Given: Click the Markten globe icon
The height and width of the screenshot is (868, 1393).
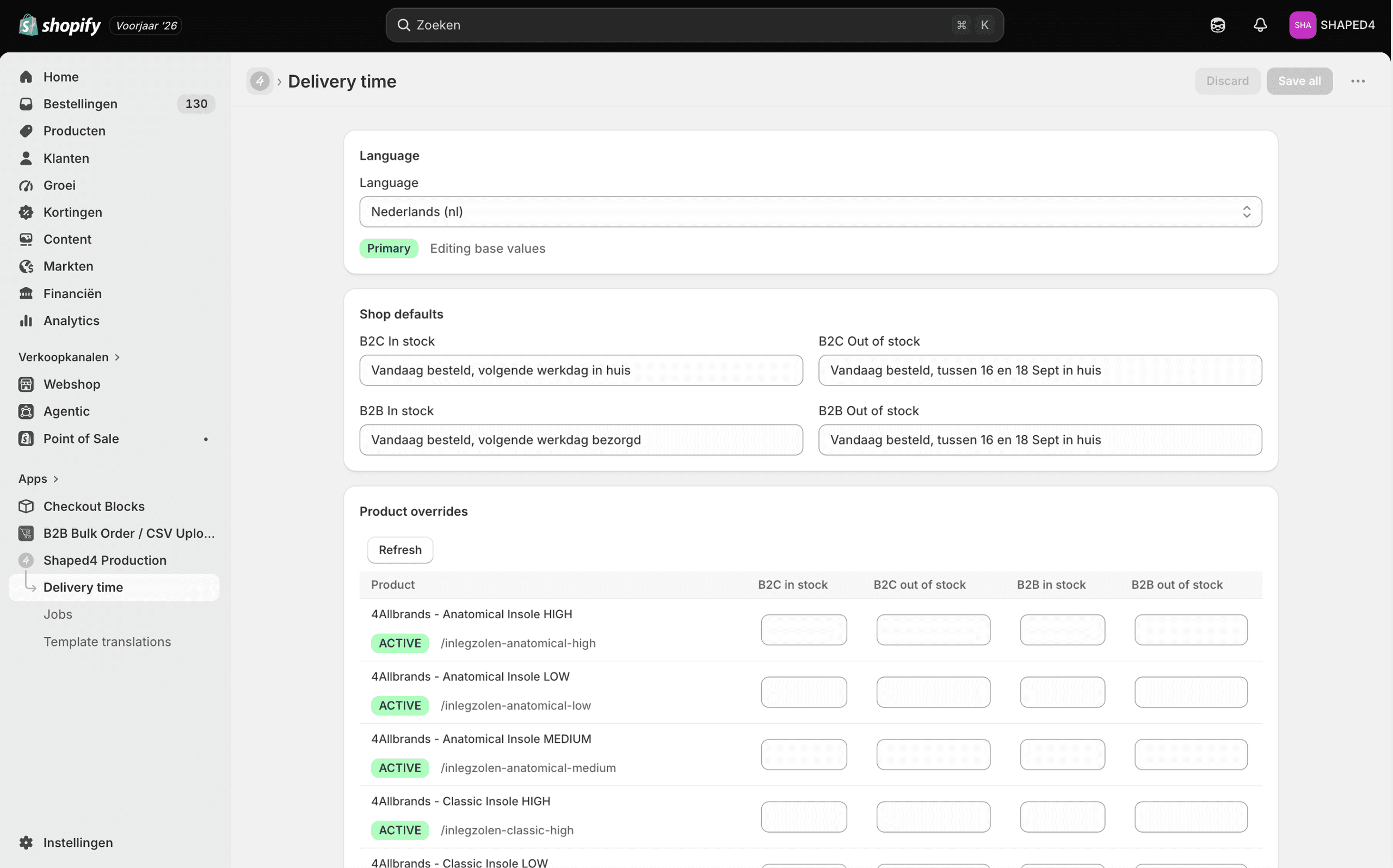Looking at the screenshot, I should coord(26,266).
